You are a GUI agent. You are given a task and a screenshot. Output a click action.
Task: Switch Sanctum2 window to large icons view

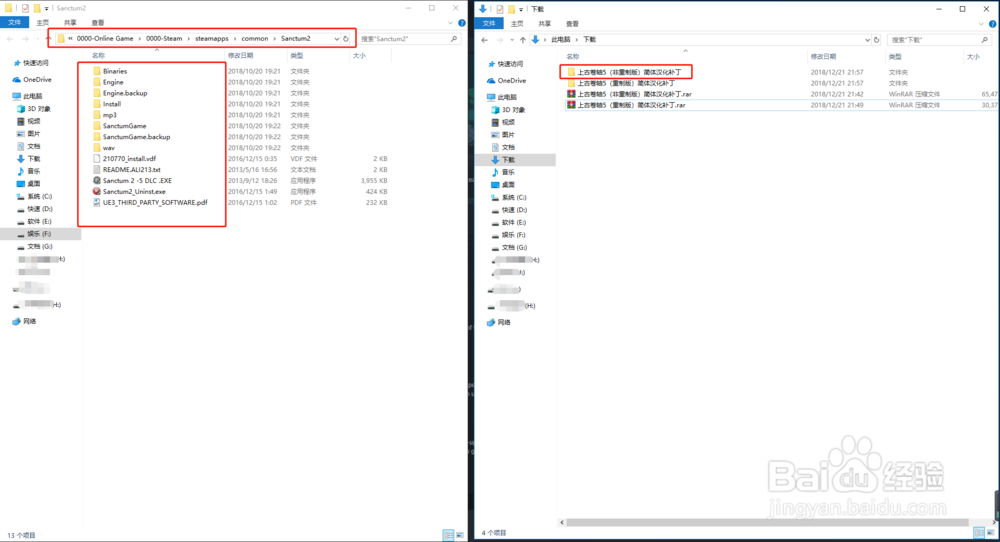pyautogui.click(x=460, y=534)
